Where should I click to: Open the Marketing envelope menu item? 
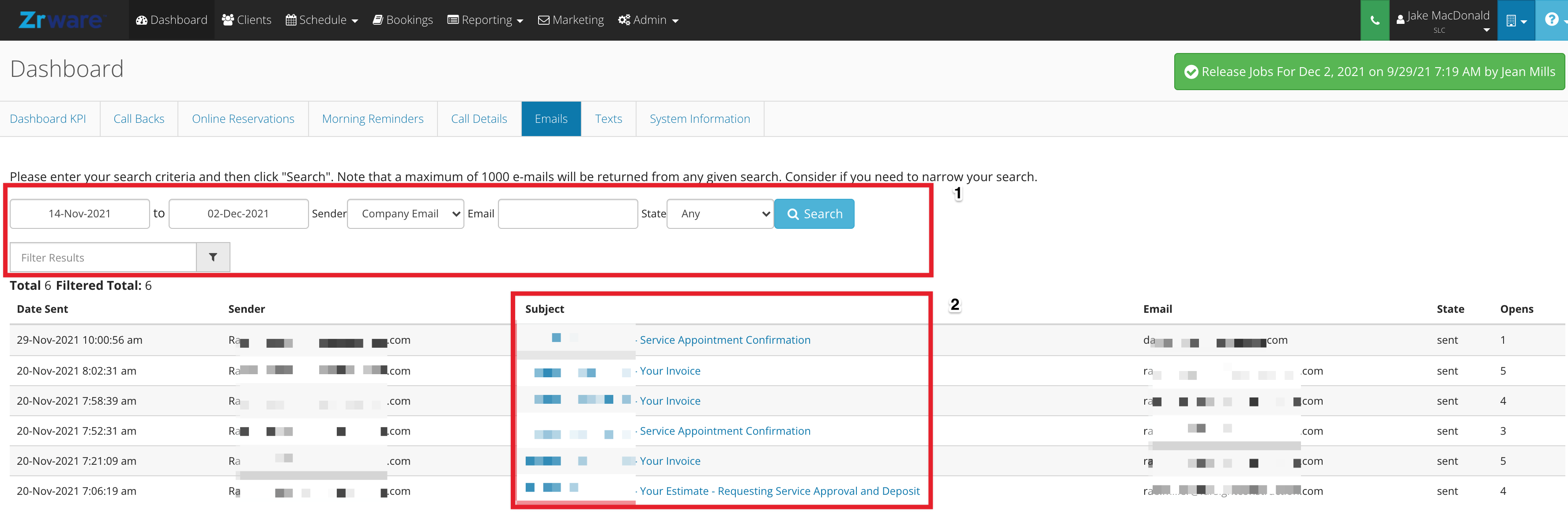(x=571, y=20)
